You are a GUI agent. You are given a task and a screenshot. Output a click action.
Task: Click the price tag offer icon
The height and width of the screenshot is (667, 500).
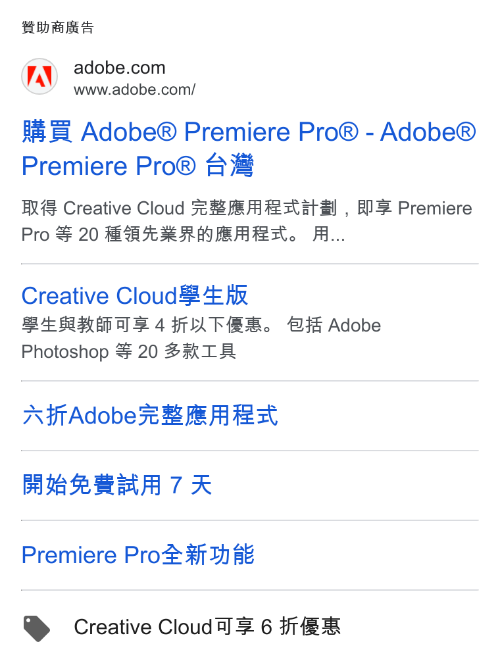point(36,628)
